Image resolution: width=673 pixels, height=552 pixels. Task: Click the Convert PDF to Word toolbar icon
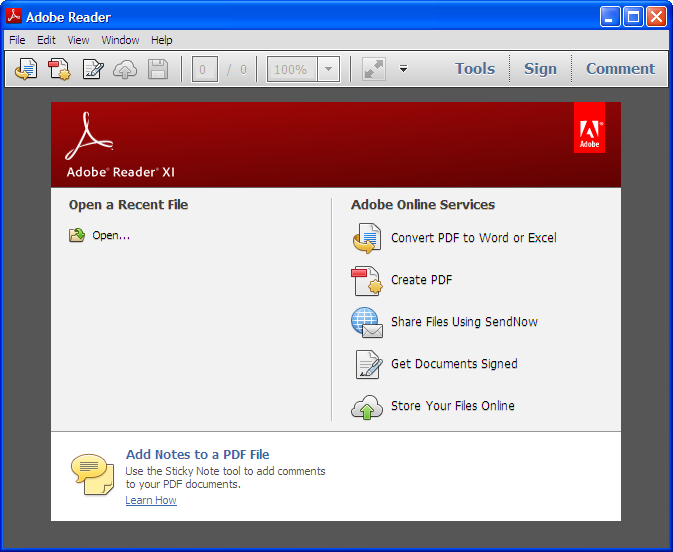click(x=26, y=69)
